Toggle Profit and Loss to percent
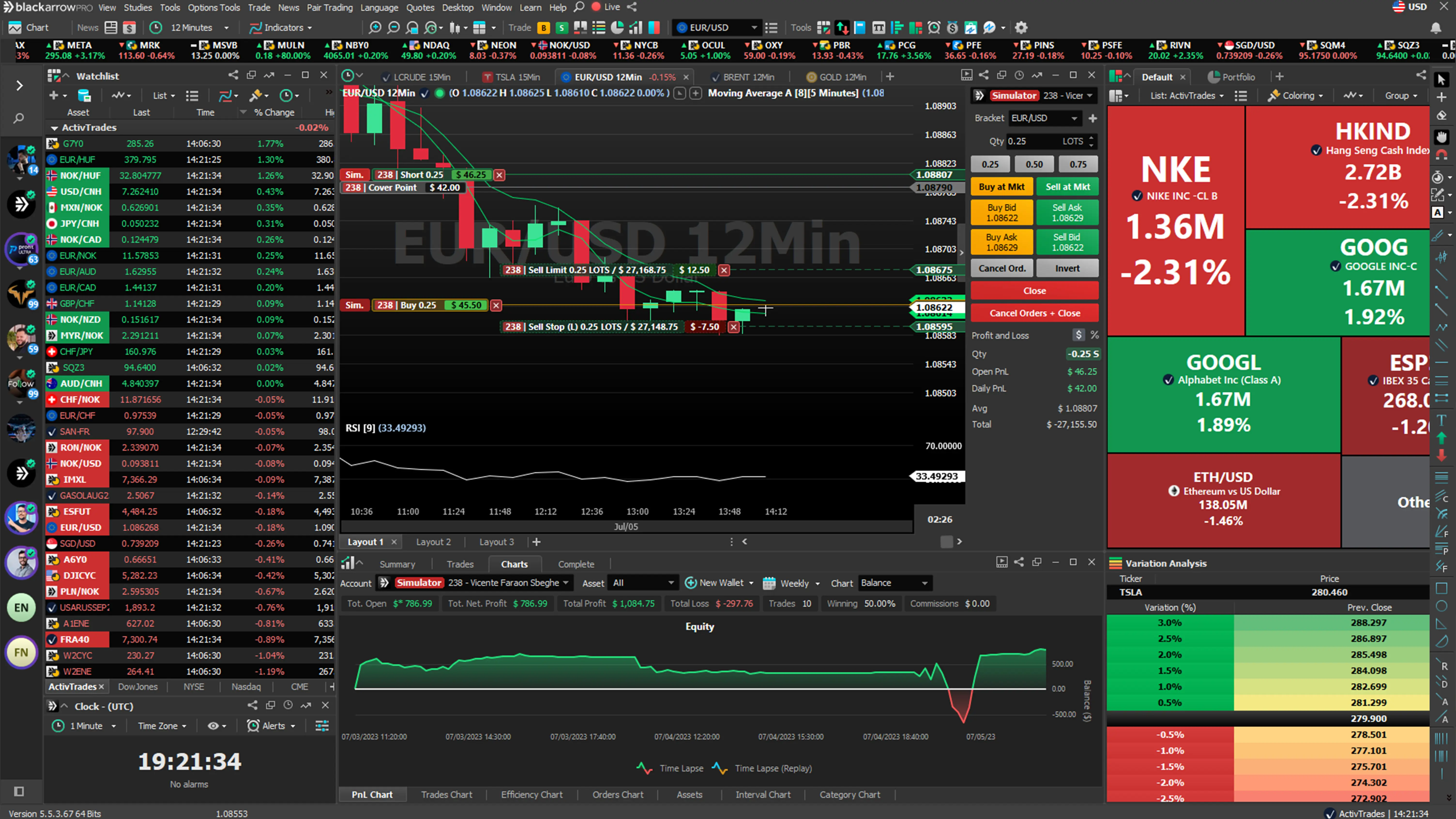This screenshot has height=819, width=1456. click(1095, 335)
